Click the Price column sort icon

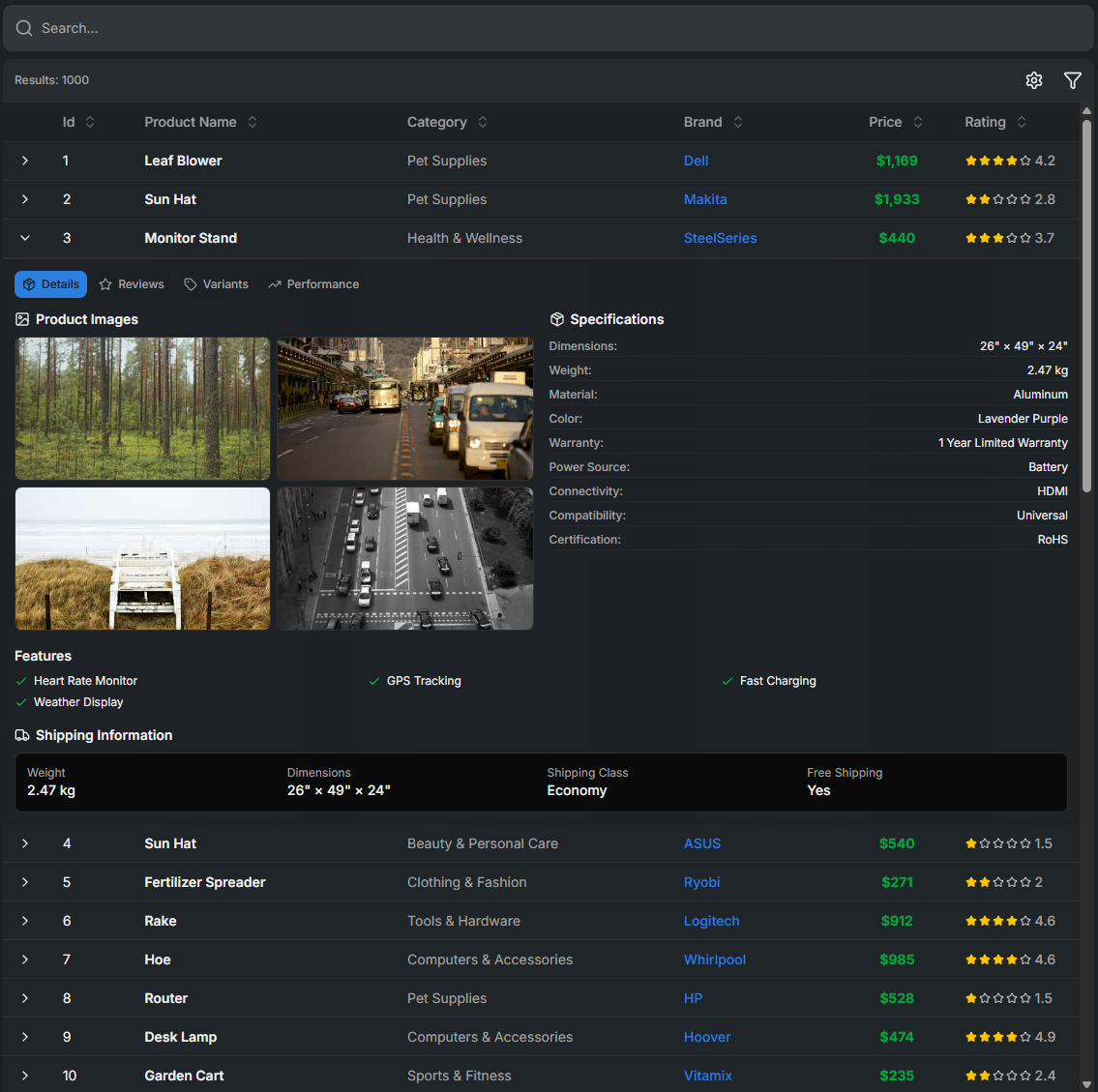[918, 122]
